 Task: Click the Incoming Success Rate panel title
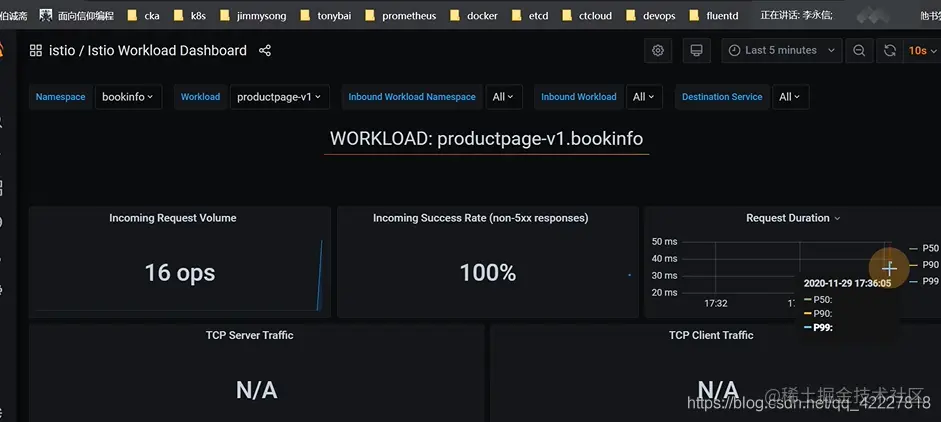point(481,218)
